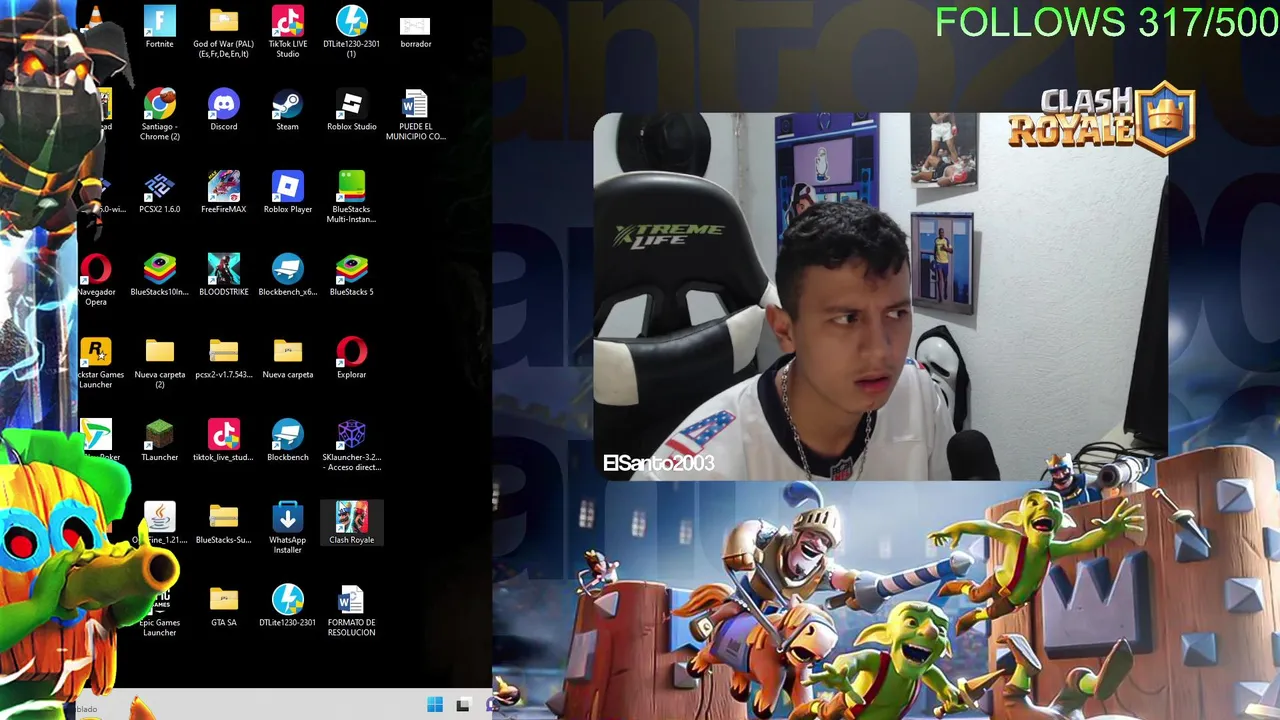Launch PCSX2 1.6.0 emulator icon
The width and height of the screenshot is (1280, 720).
click(160, 193)
